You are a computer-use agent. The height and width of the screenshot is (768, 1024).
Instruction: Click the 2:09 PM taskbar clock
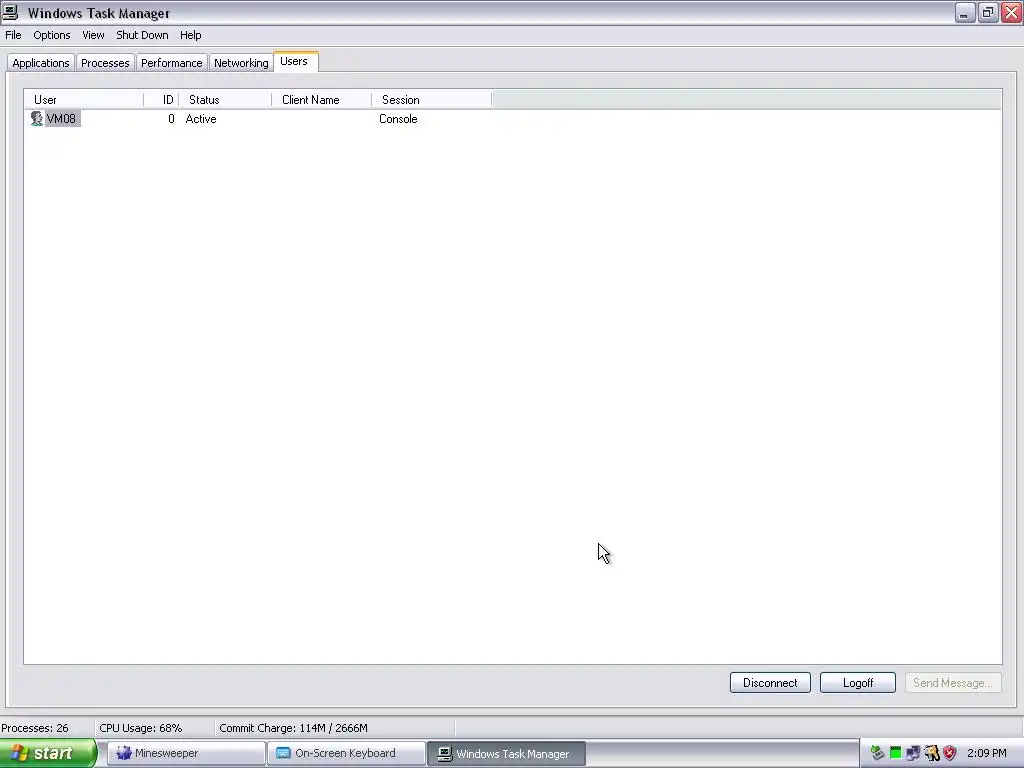(986, 753)
